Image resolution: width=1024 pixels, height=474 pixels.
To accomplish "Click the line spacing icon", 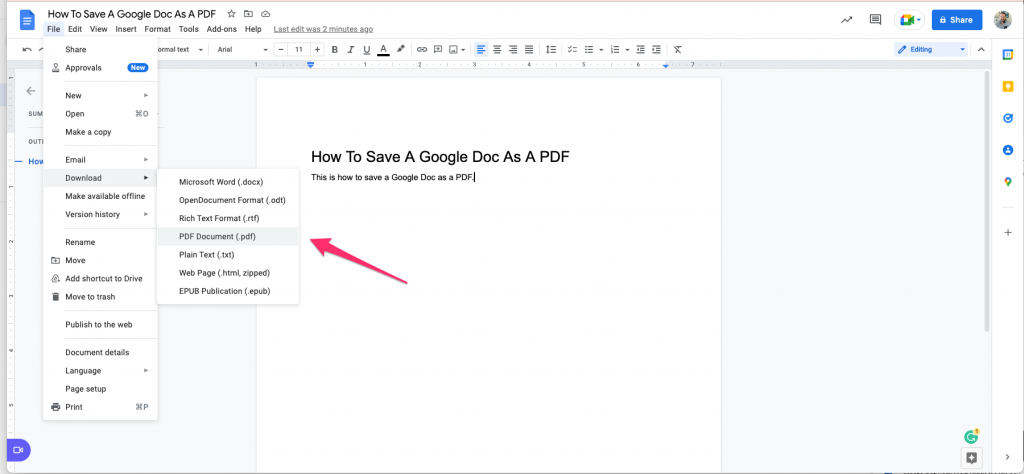I will [551, 50].
